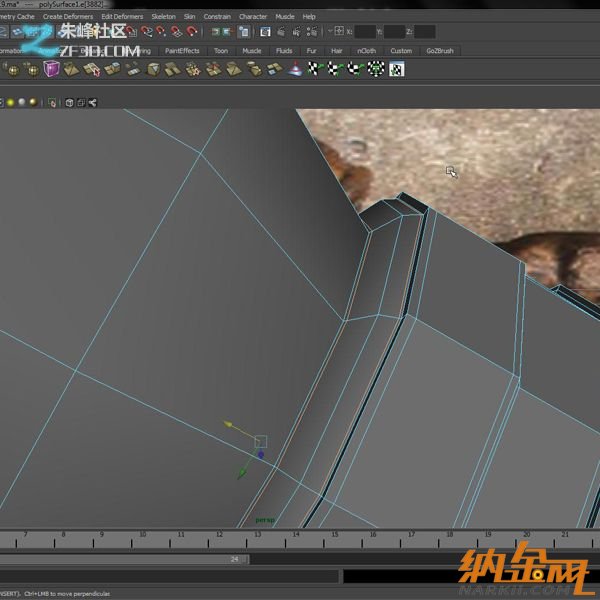Click the first wireframe sphere shelf icon
Image resolution: width=600 pixels, height=600 pixels.
pyautogui.click(x=12, y=69)
